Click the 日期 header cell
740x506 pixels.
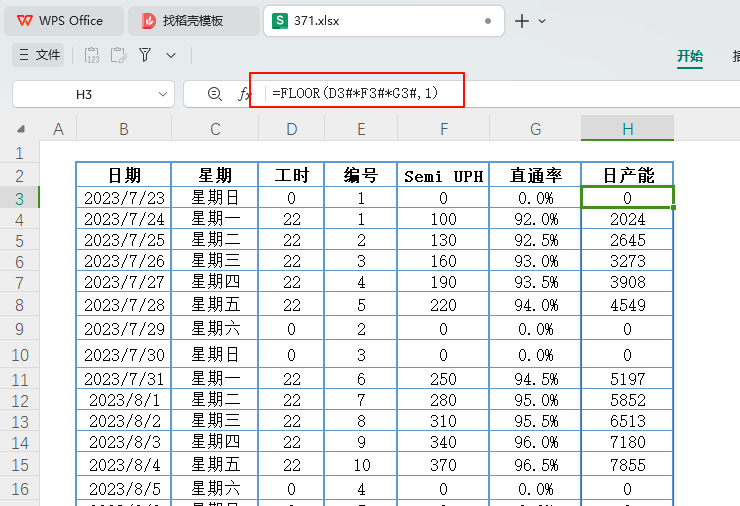point(124,175)
